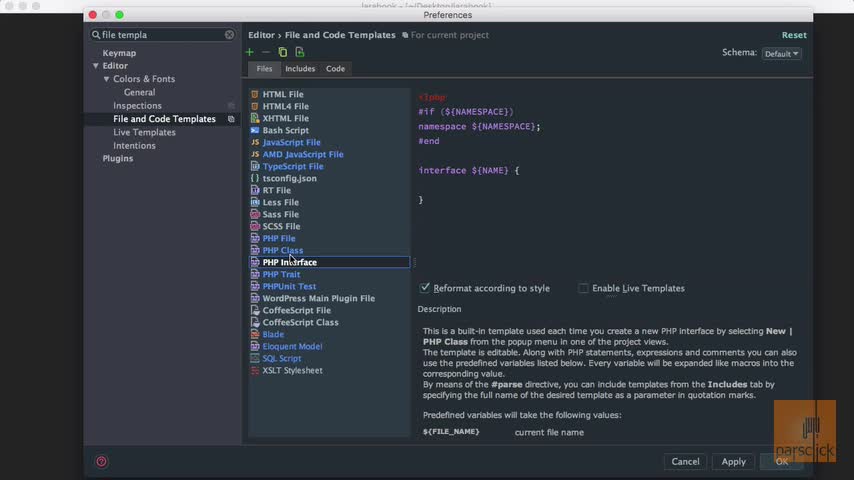Image resolution: width=854 pixels, height=480 pixels.
Task: Switch to the Files tab
Action: click(x=264, y=69)
